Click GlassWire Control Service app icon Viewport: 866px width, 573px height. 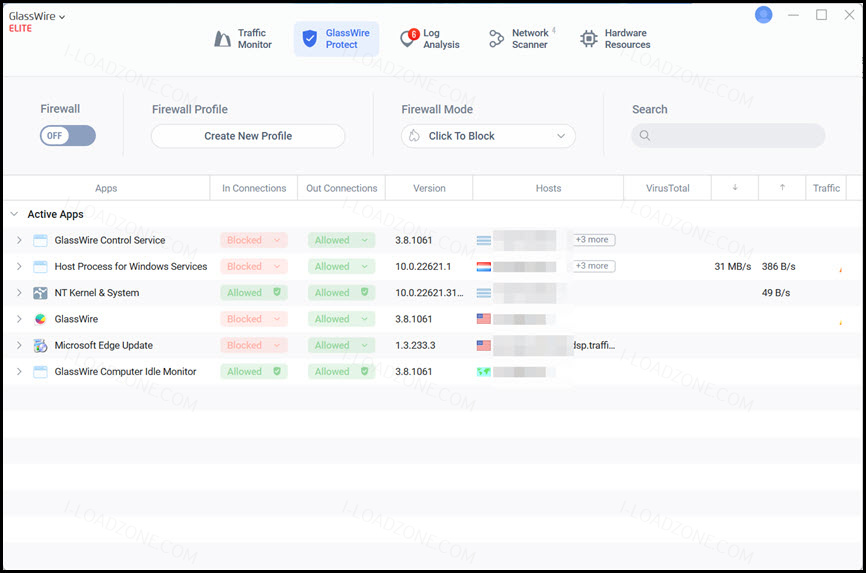point(40,240)
